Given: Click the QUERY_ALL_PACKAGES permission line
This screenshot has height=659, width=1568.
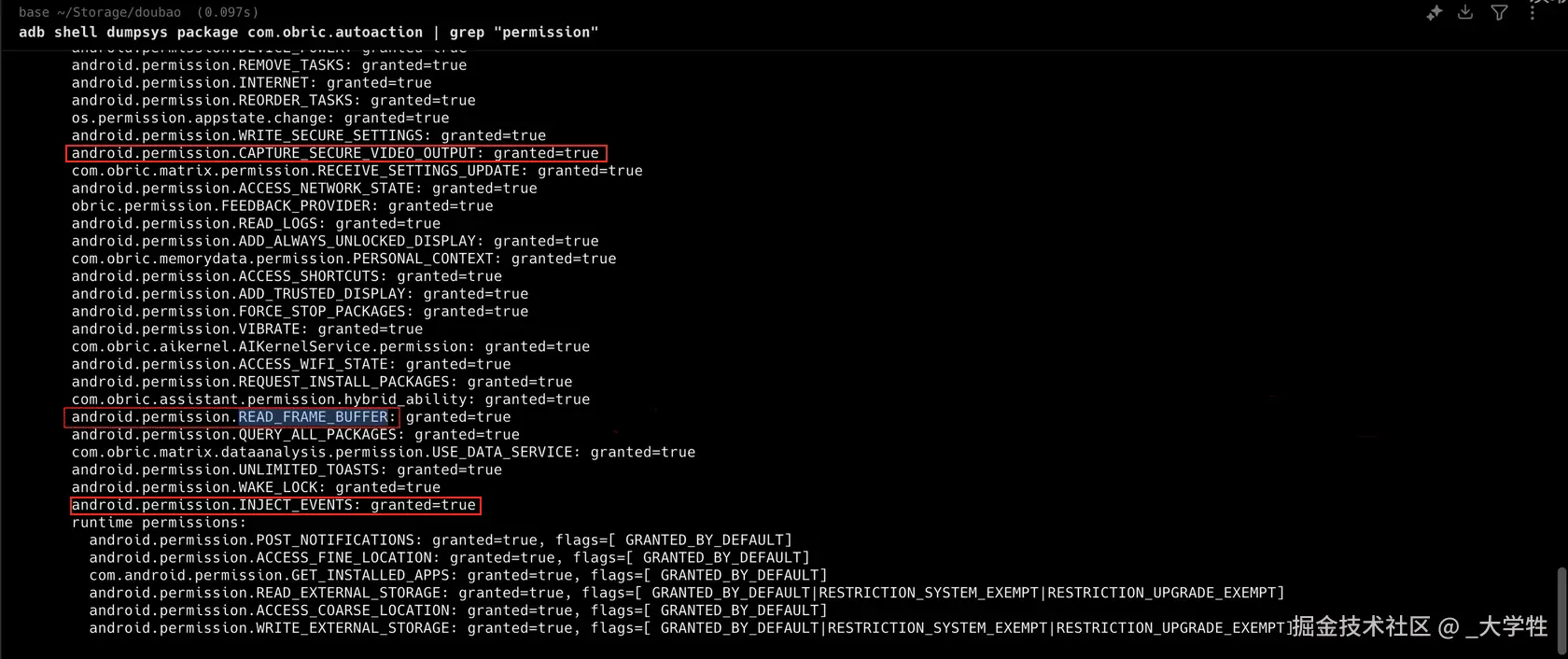Looking at the screenshot, I should pyautogui.click(x=295, y=435).
